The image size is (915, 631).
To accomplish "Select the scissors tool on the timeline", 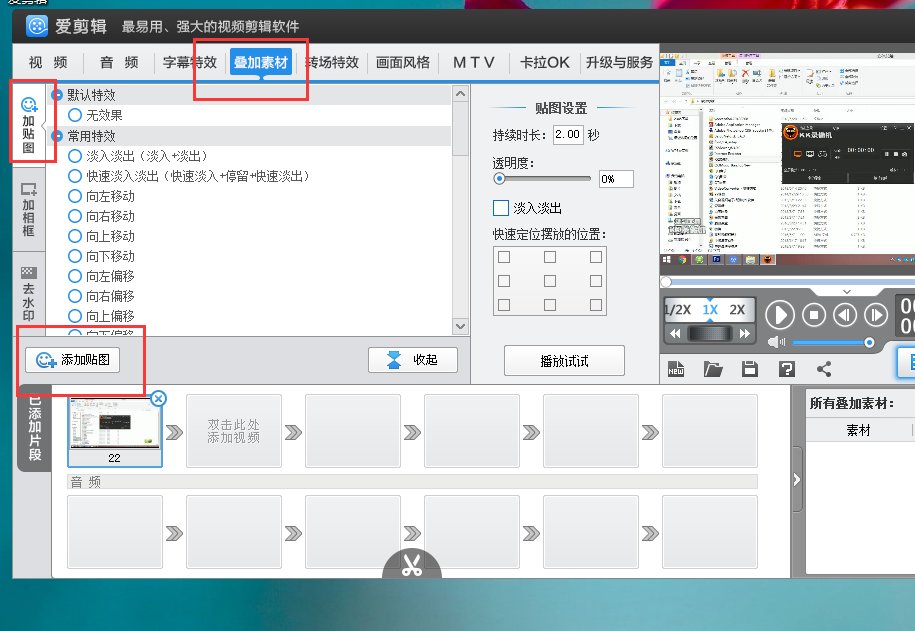I will [413, 568].
